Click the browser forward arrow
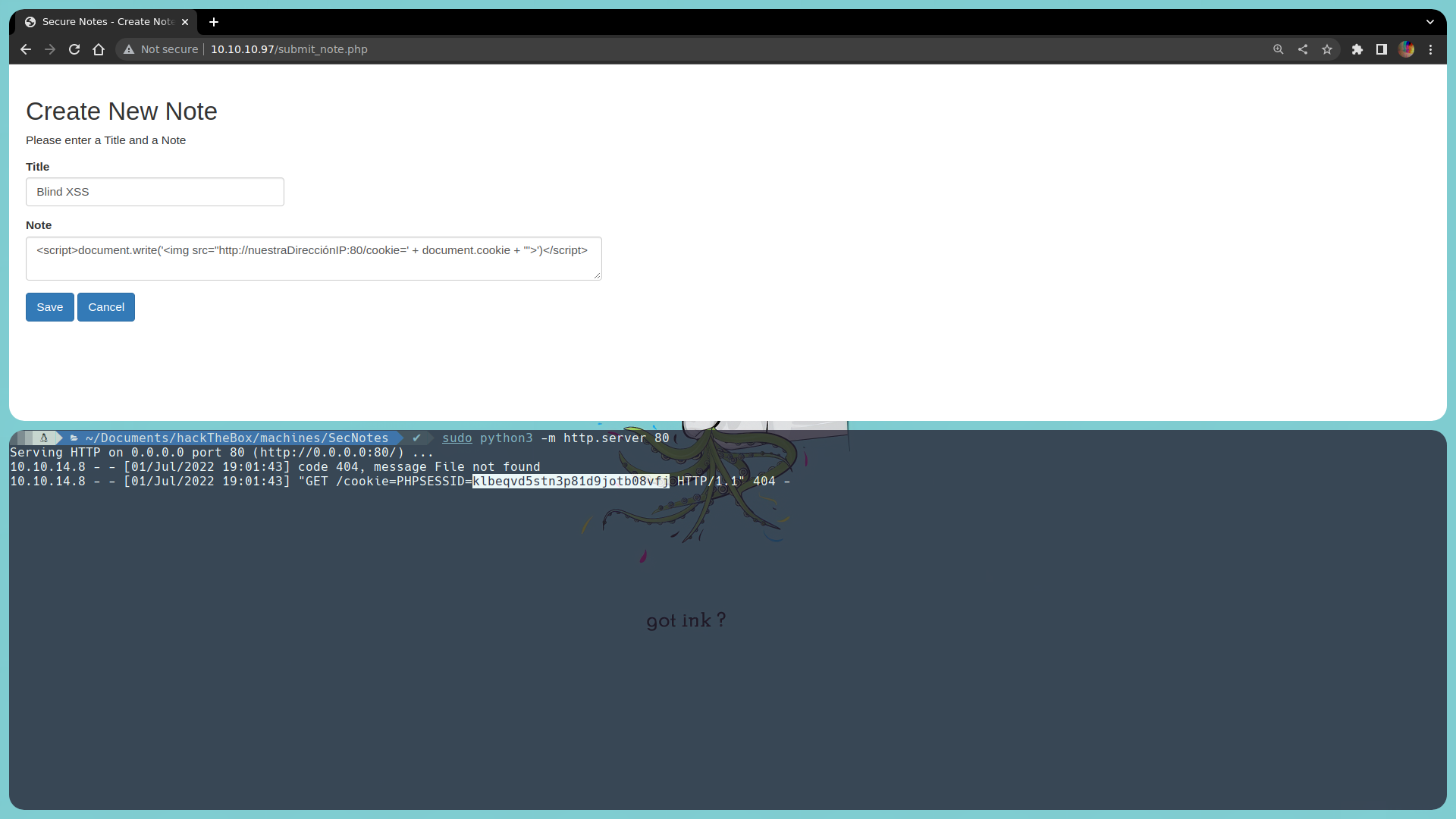The image size is (1456, 819). [x=50, y=49]
